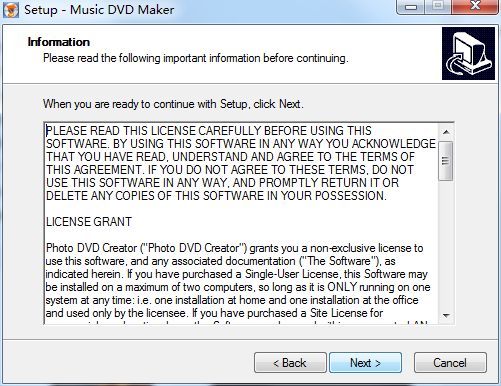Place cursor on the LICENSE GRANT line
The height and width of the screenshot is (386, 501).
click(x=89, y=222)
